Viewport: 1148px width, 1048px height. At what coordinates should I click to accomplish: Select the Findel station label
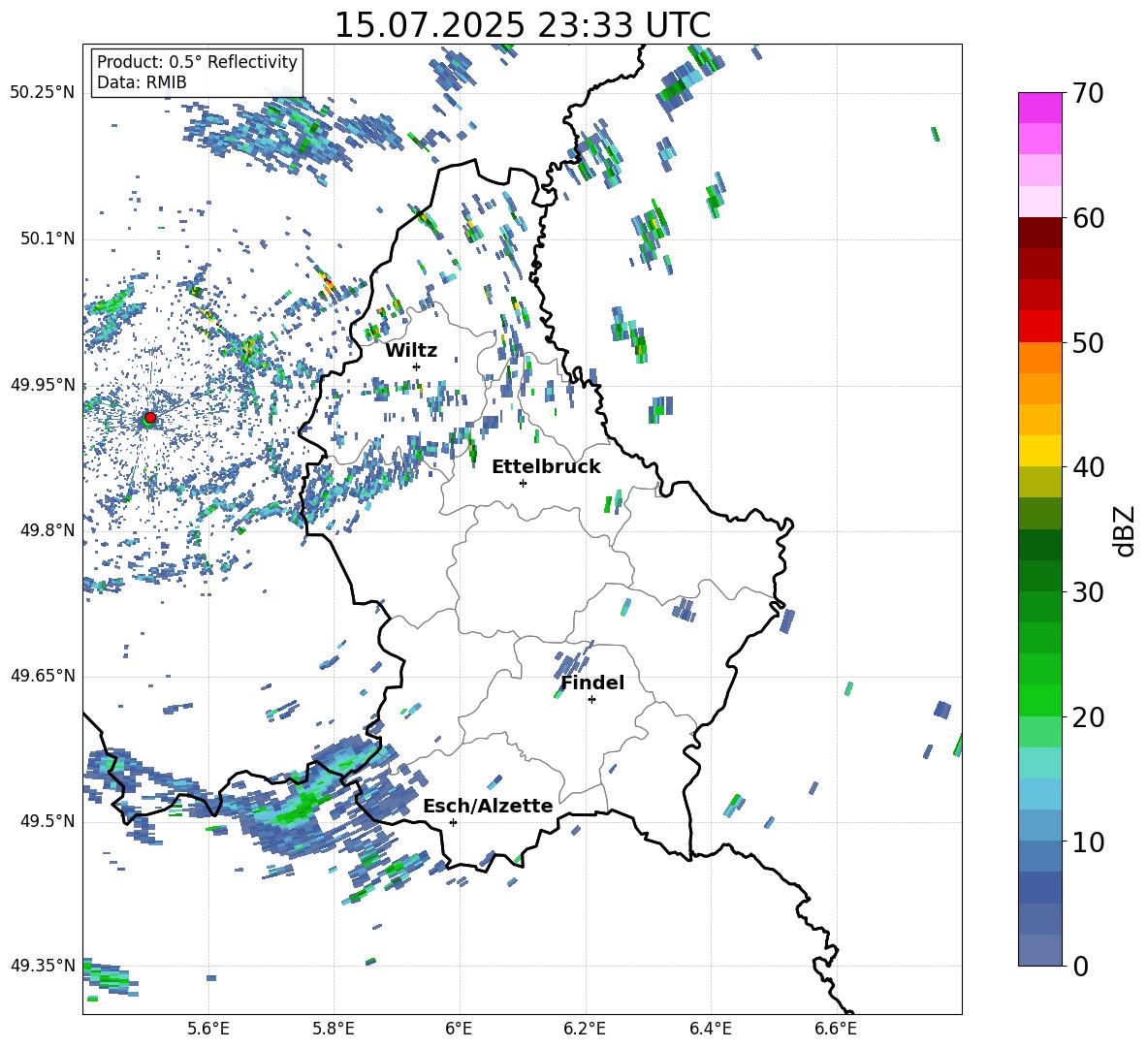tap(592, 683)
